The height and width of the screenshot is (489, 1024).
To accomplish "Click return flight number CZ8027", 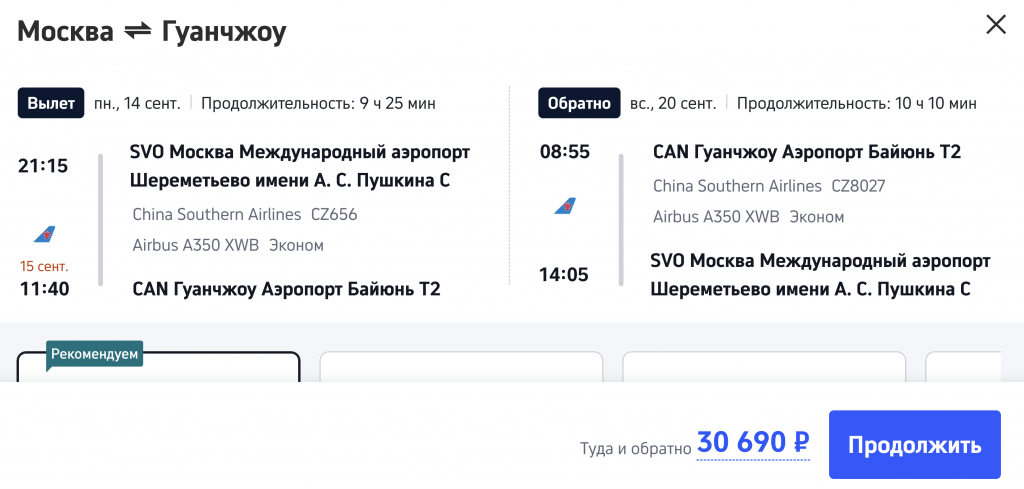I will 858,186.
